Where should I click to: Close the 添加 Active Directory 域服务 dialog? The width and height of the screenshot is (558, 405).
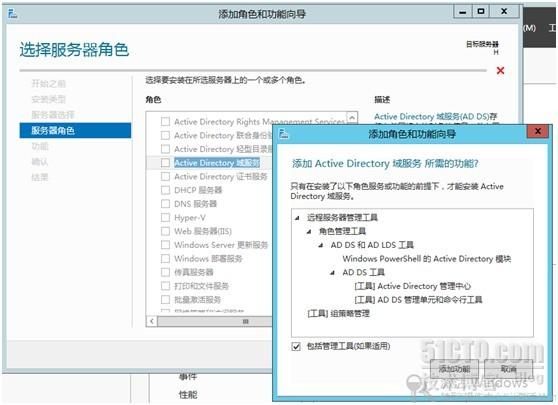coord(538,132)
